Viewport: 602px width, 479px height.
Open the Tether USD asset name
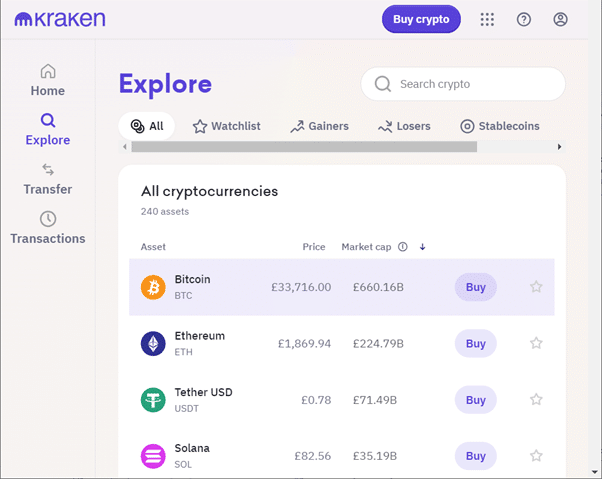pyautogui.click(x=203, y=392)
